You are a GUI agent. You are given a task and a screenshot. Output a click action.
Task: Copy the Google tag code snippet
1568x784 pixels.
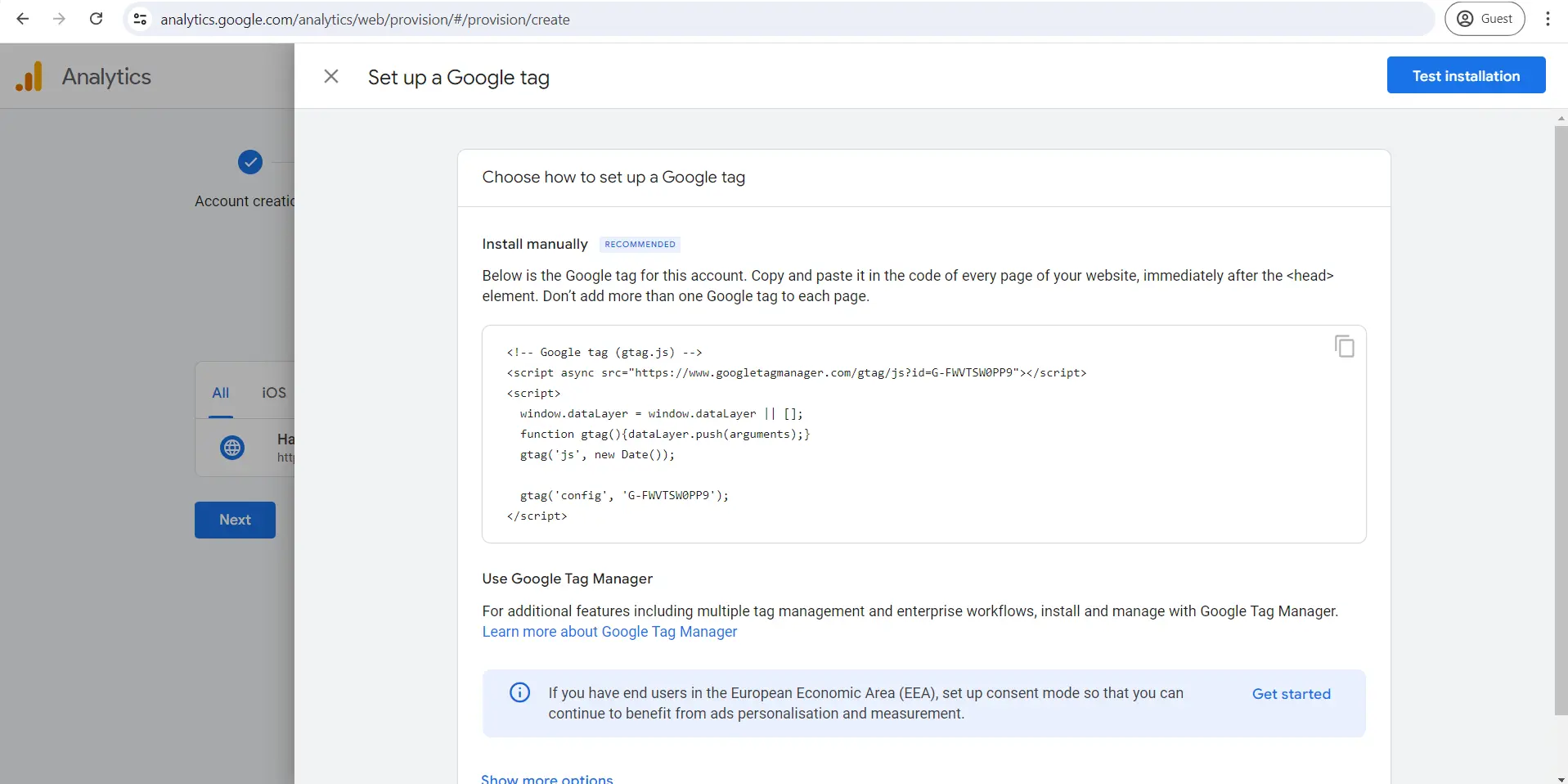(x=1344, y=346)
